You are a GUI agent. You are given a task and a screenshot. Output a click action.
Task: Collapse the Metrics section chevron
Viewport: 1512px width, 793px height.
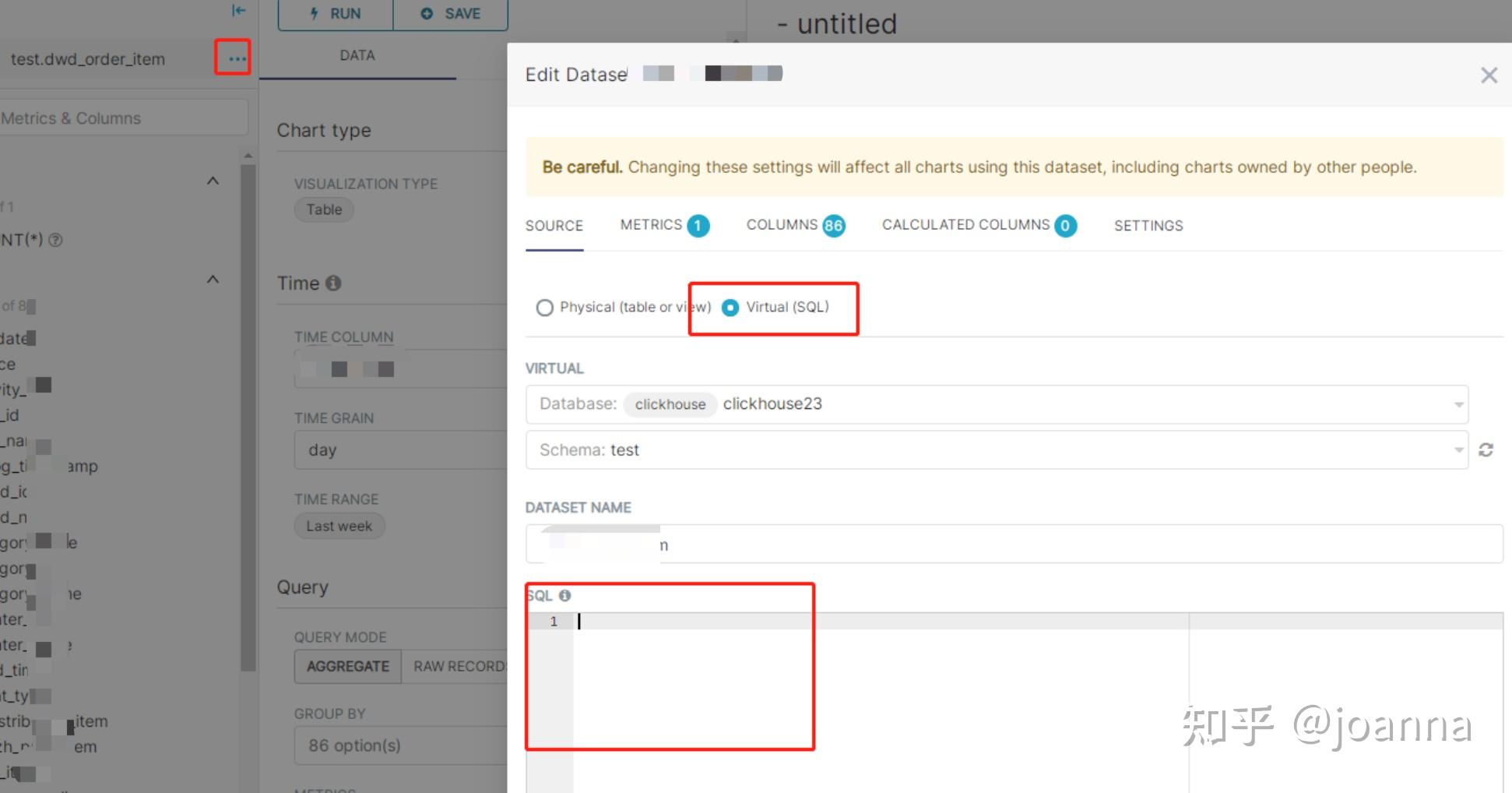[x=213, y=181]
